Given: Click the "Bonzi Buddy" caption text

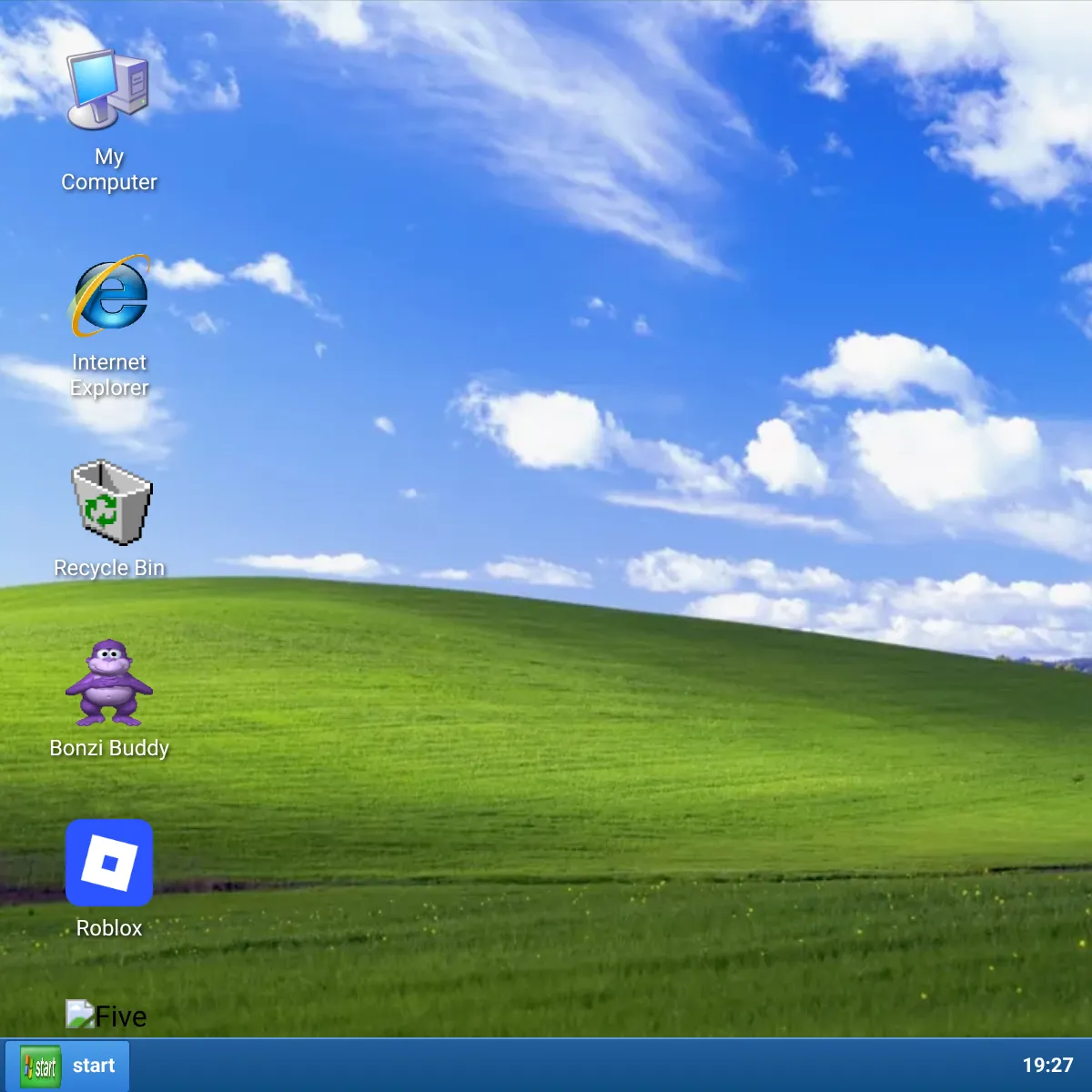Looking at the screenshot, I should click(109, 748).
